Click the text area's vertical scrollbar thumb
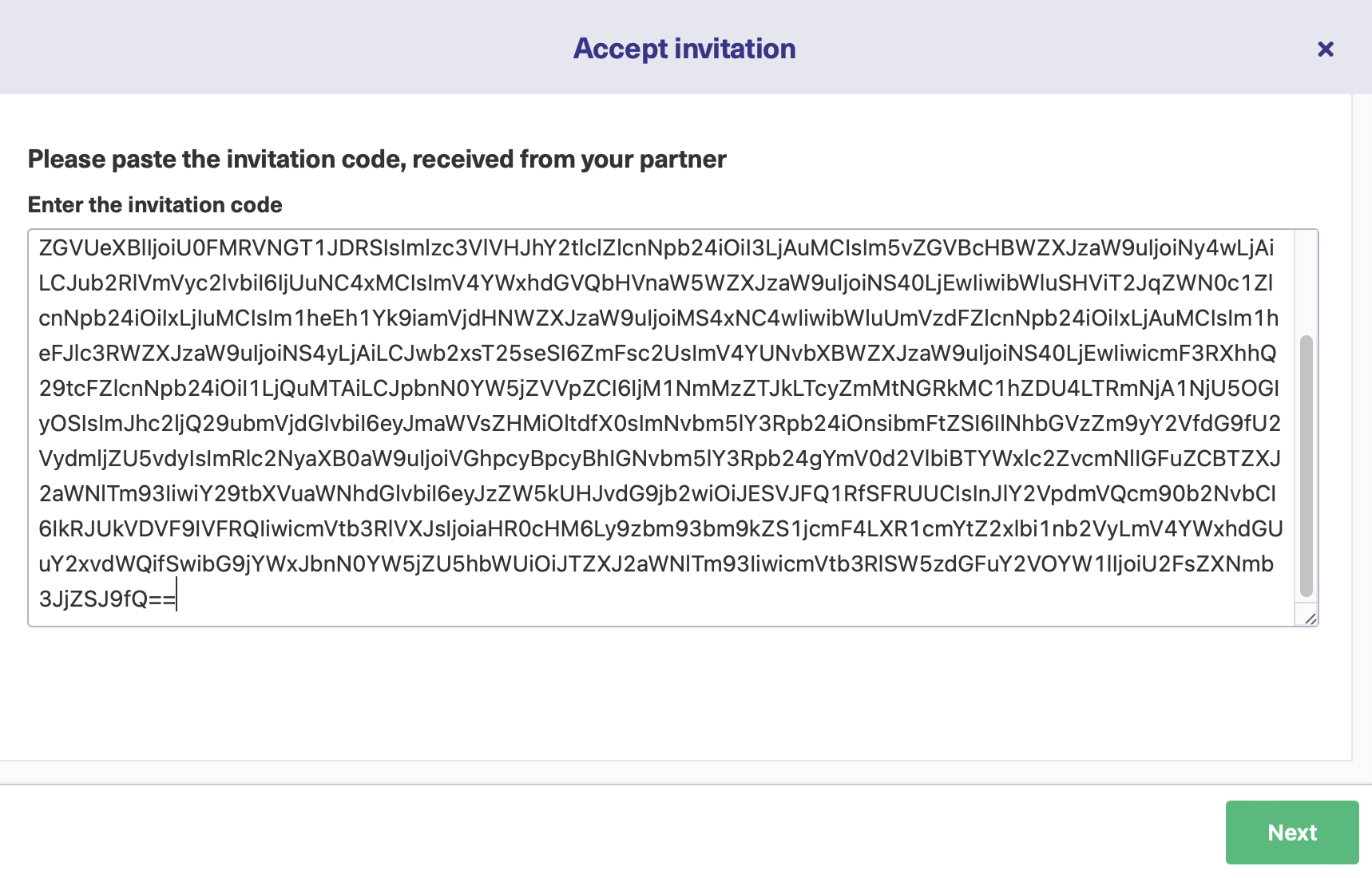 coord(1307,466)
